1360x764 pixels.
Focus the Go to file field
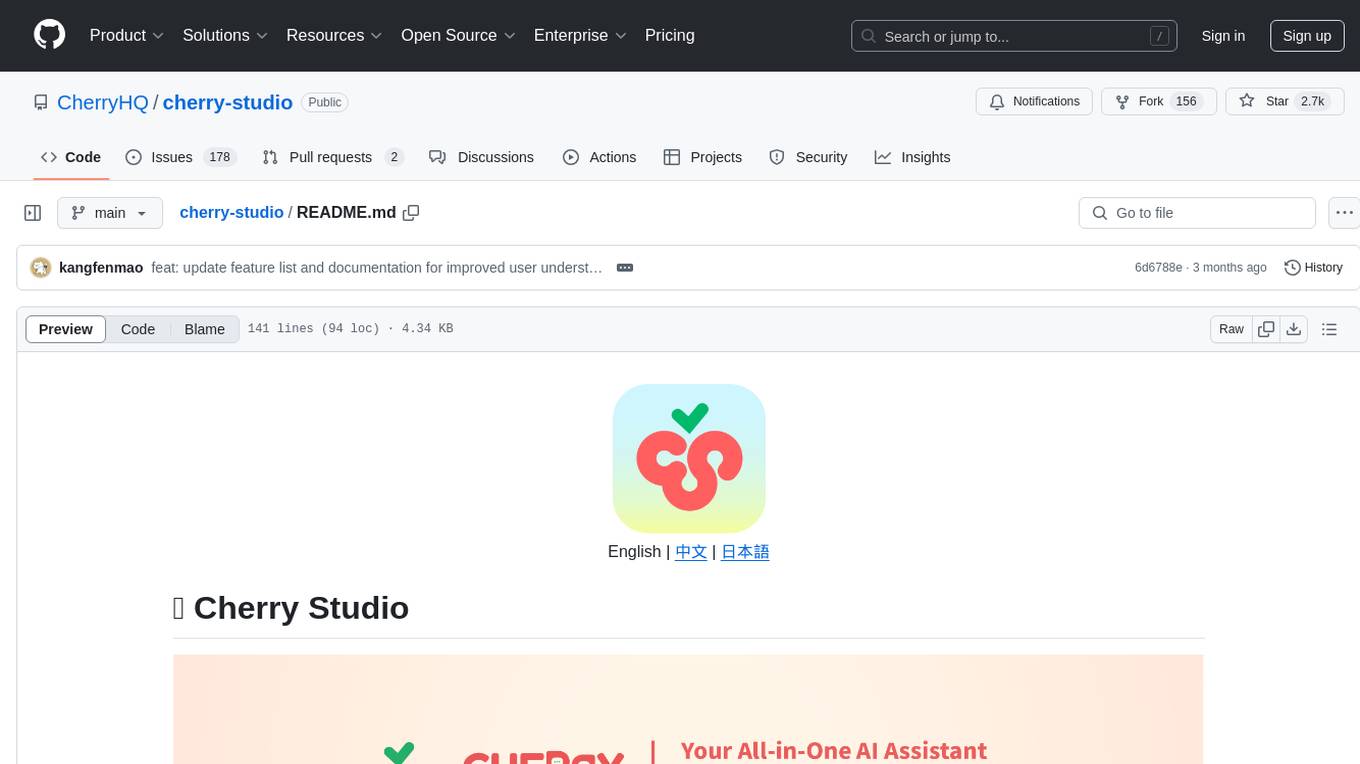(1197, 213)
